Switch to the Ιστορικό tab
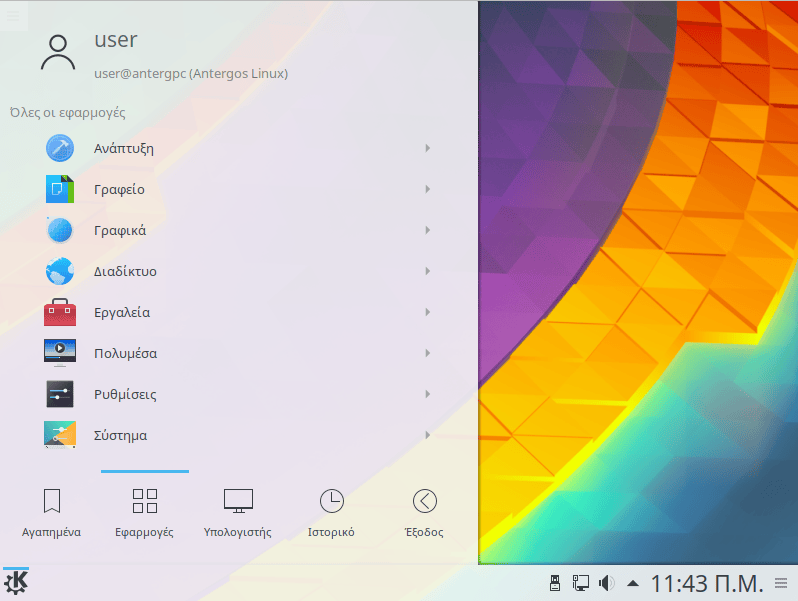Screen dimensions: 798x601 click(x=331, y=513)
